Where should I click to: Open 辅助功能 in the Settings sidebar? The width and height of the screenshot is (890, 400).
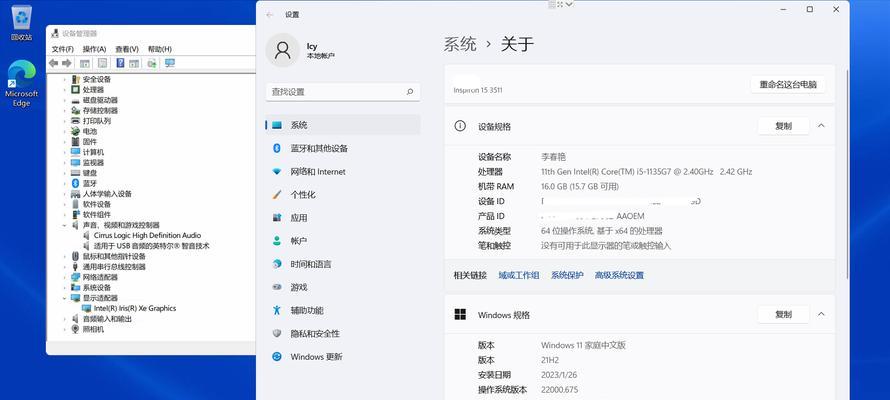(343, 310)
